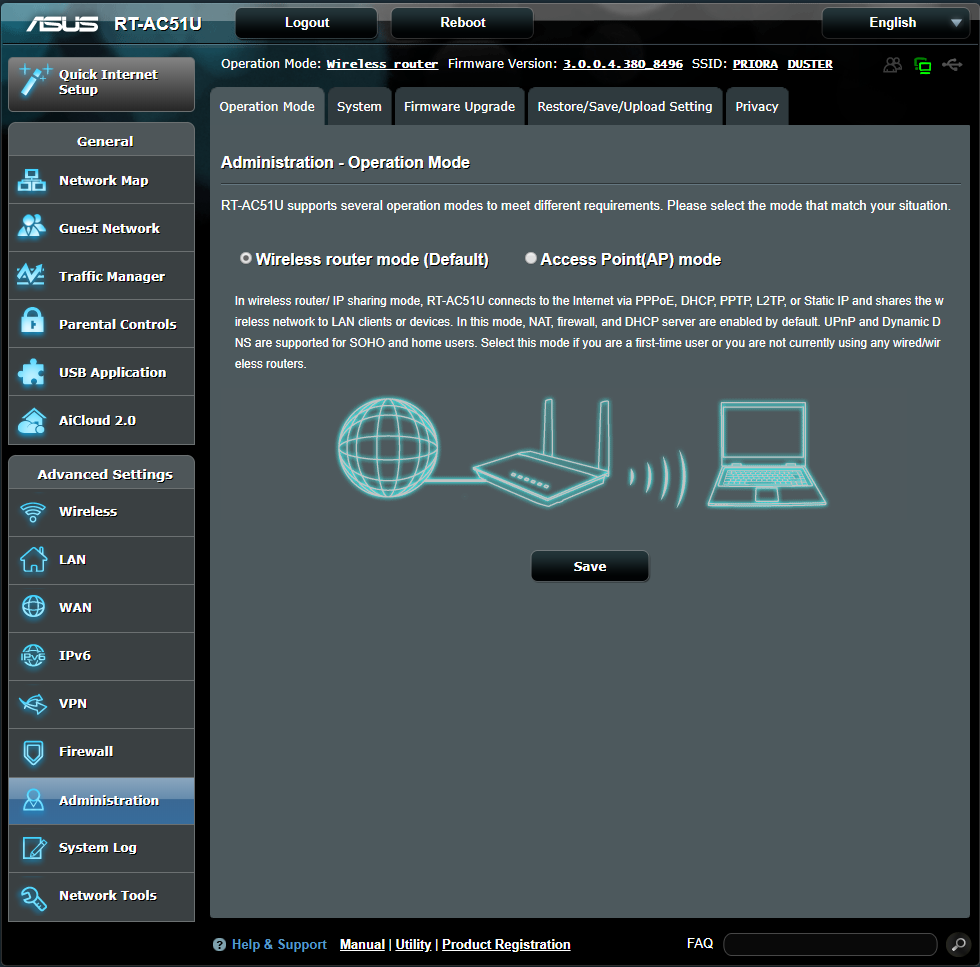Start Quick Internet Setup
Image resolution: width=980 pixels, height=967 pixels.
(101, 84)
